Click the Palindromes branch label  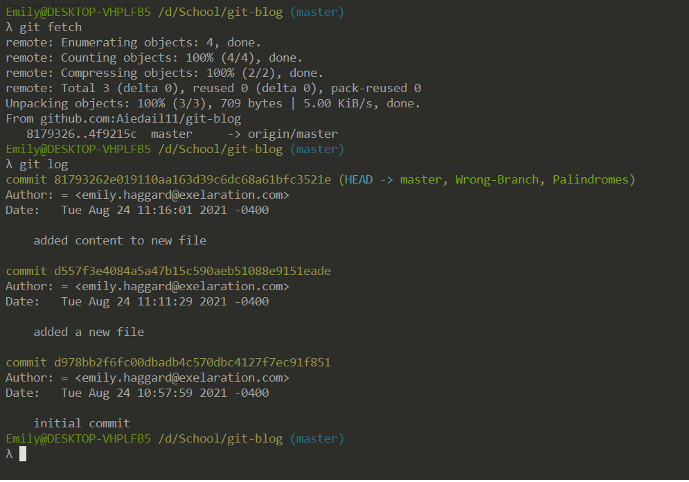(591, 180)
